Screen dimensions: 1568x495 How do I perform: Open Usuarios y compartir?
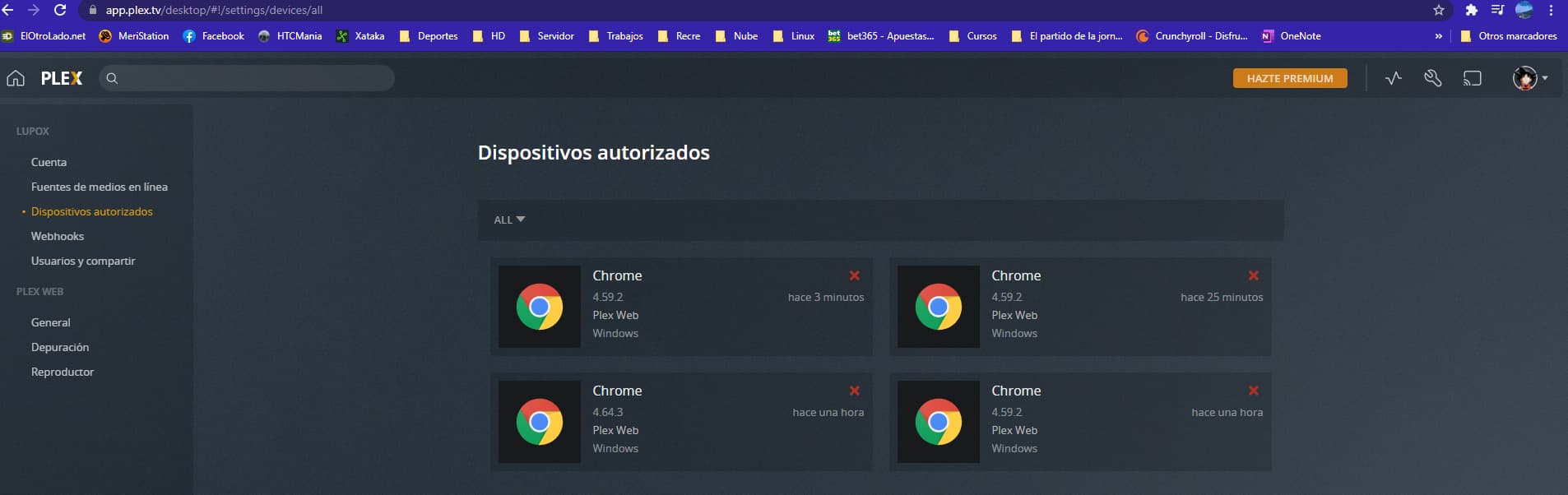coord(83,261)
